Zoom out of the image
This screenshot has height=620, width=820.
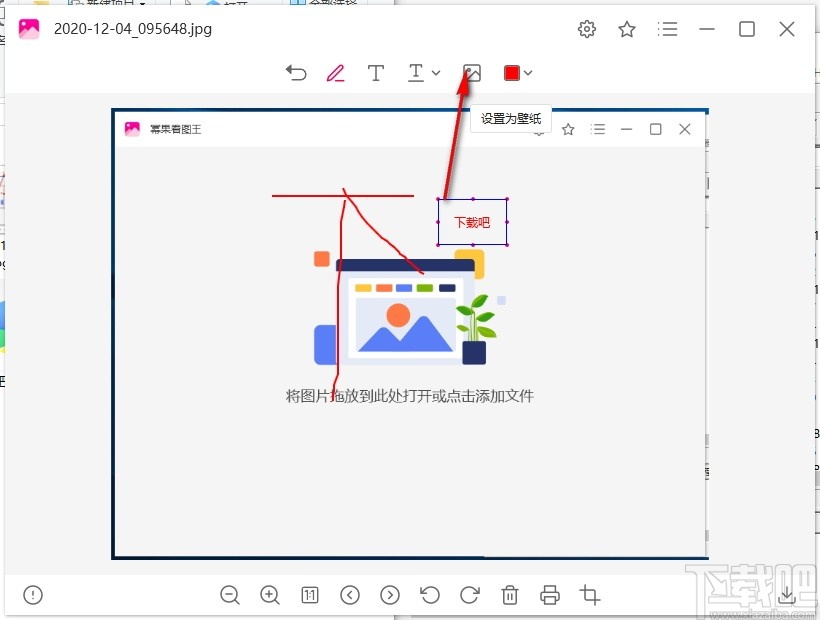coord(230,595)
